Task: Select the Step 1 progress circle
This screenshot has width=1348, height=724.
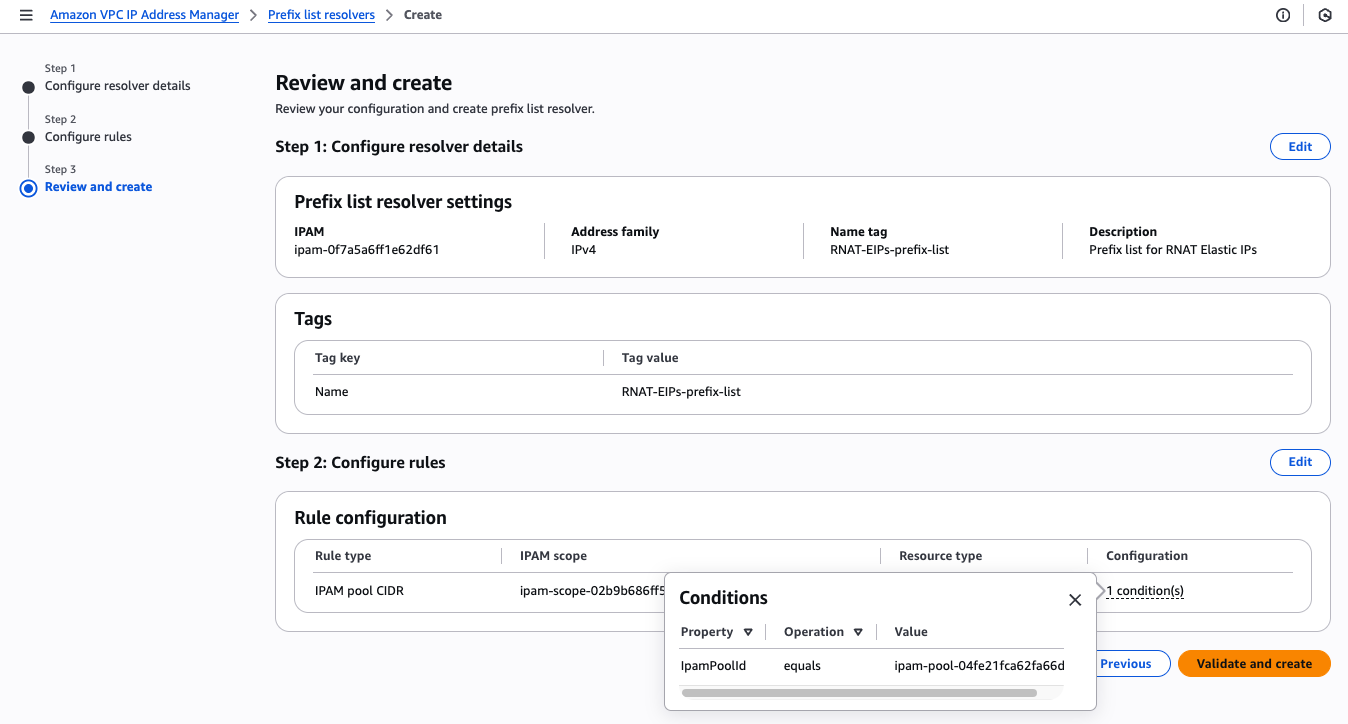Action: 28,86
